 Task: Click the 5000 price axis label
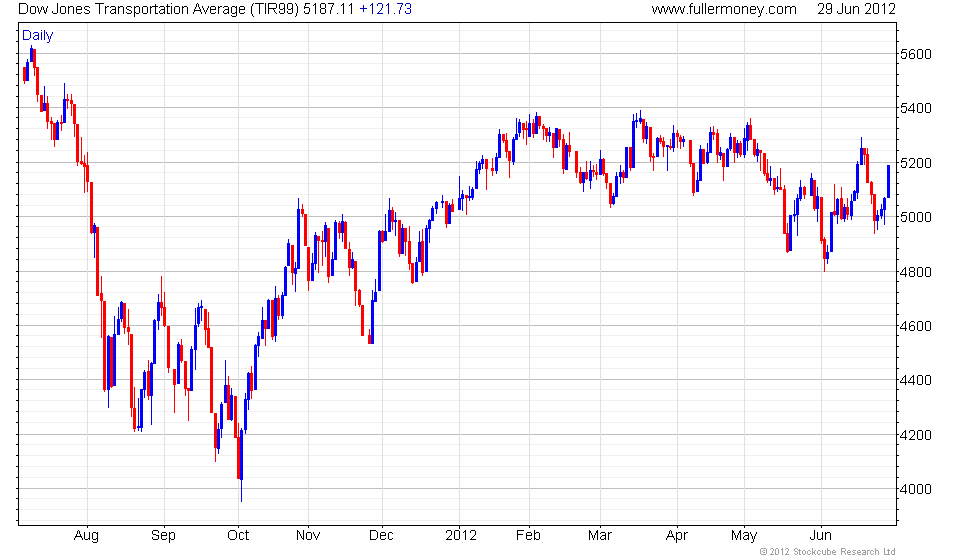tap(916, 218)
